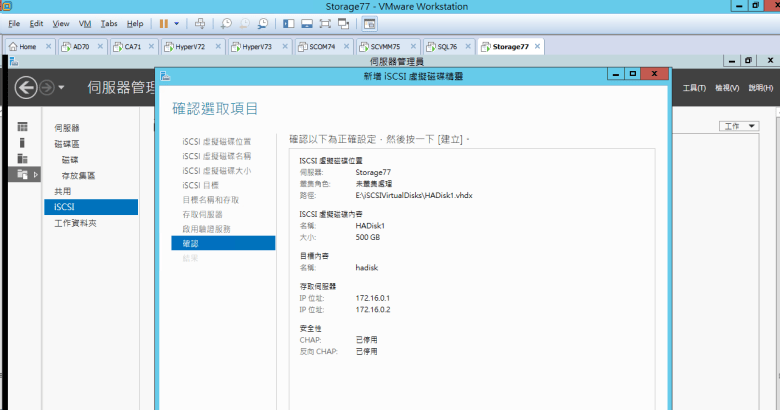Open the 工具(T) menu
780x410 pixels.
(x=694, y=88)
